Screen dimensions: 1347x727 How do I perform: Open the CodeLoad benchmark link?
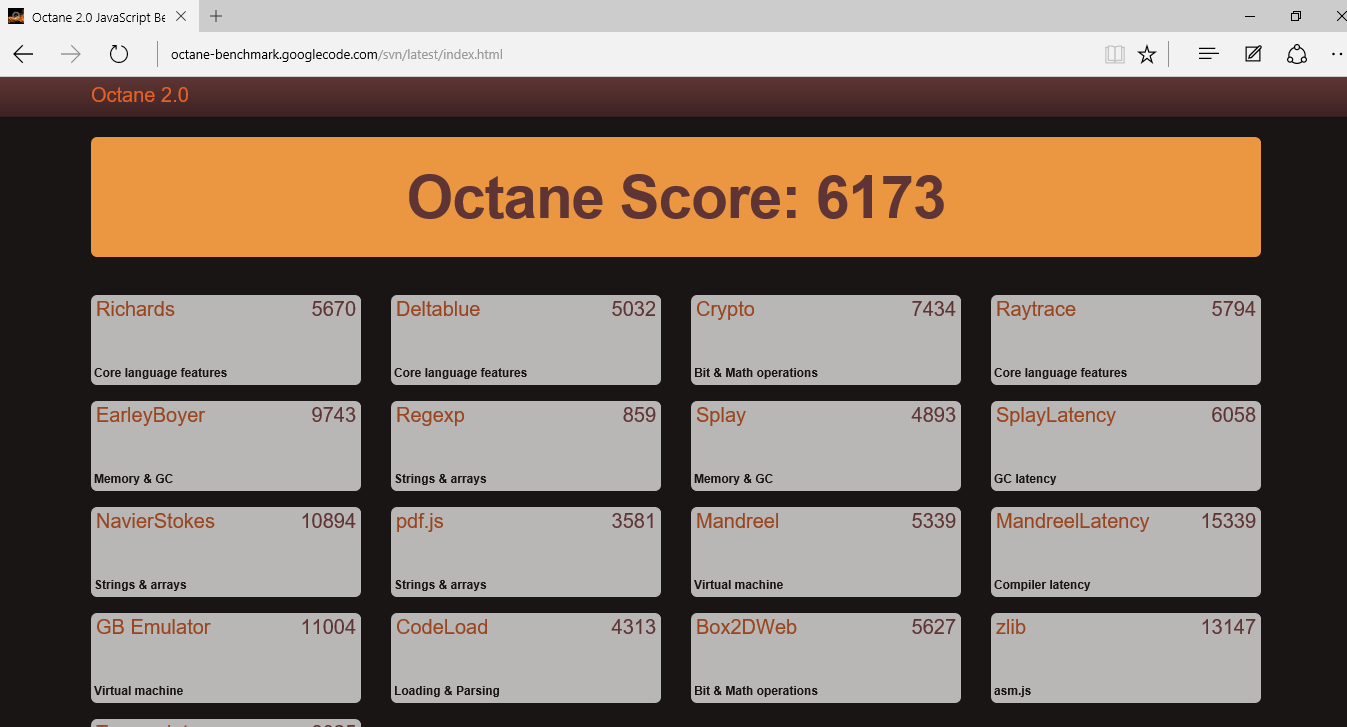point(442,627)
